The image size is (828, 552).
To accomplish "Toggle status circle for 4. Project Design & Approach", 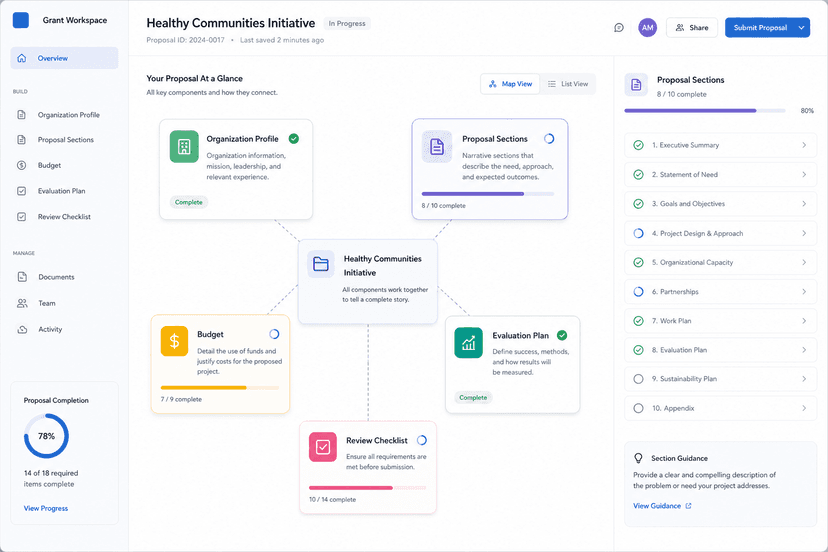I will [638, 233].
